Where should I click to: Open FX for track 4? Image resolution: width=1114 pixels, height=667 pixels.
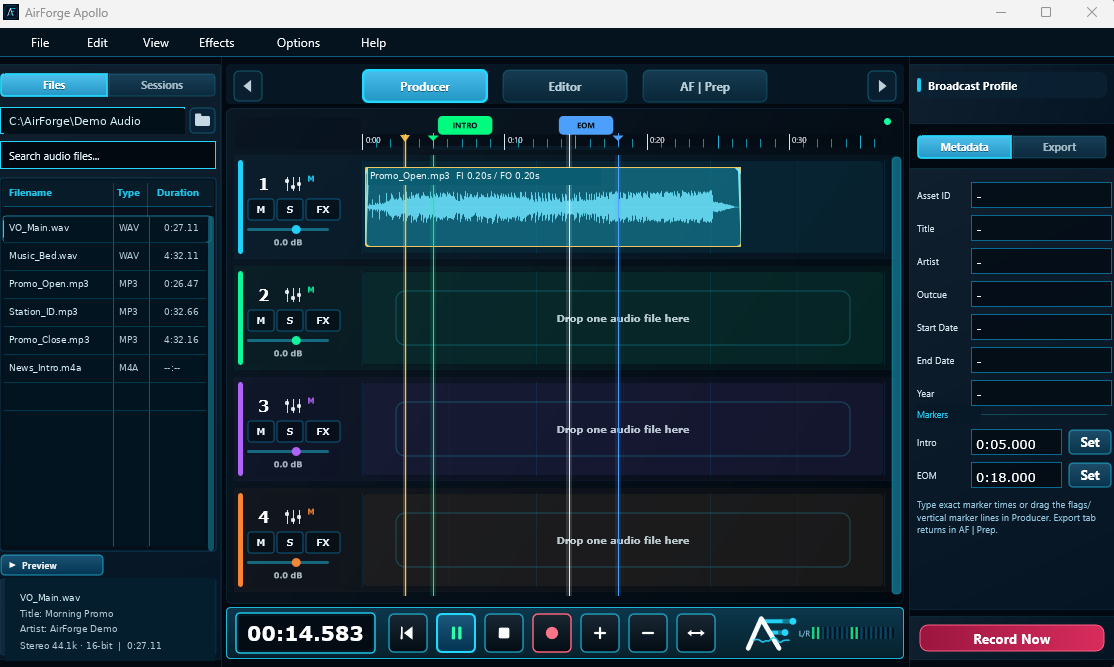(323, 542)
